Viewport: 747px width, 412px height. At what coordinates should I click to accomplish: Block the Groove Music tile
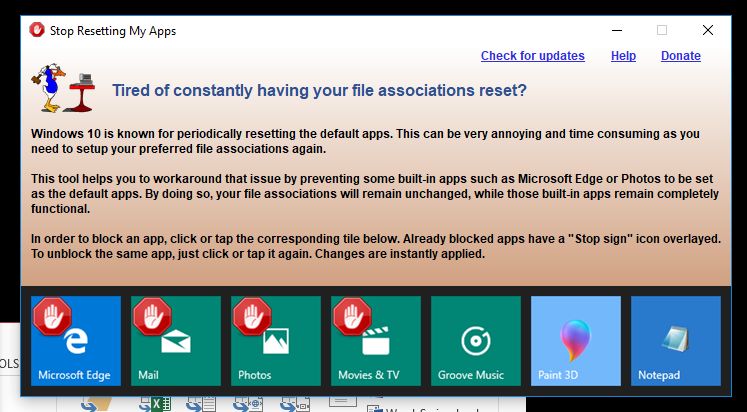tap(476, 341)
